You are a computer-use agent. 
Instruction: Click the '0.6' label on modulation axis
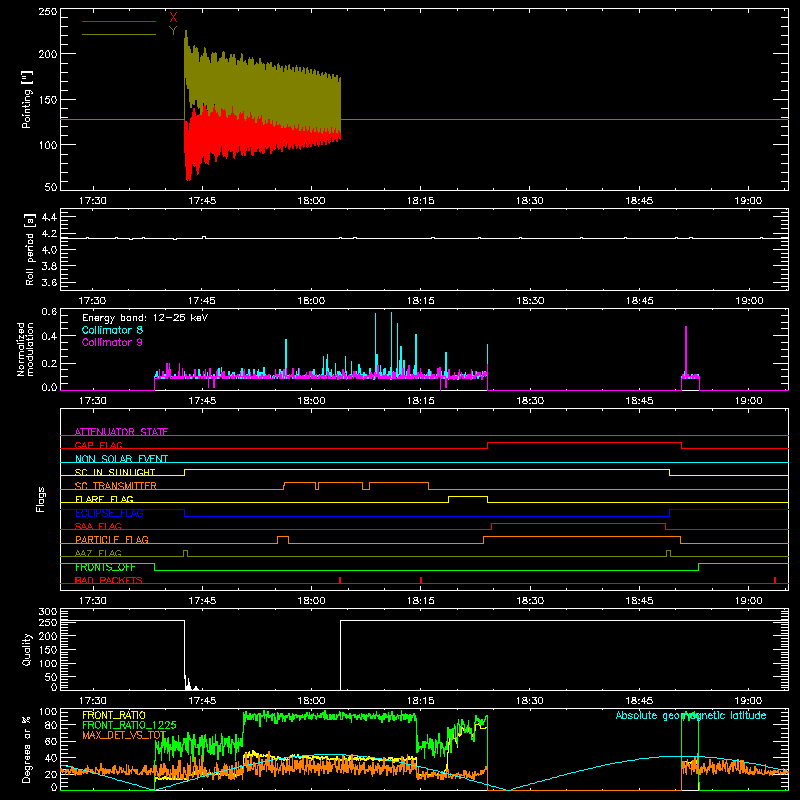click(x=49, y=312)
